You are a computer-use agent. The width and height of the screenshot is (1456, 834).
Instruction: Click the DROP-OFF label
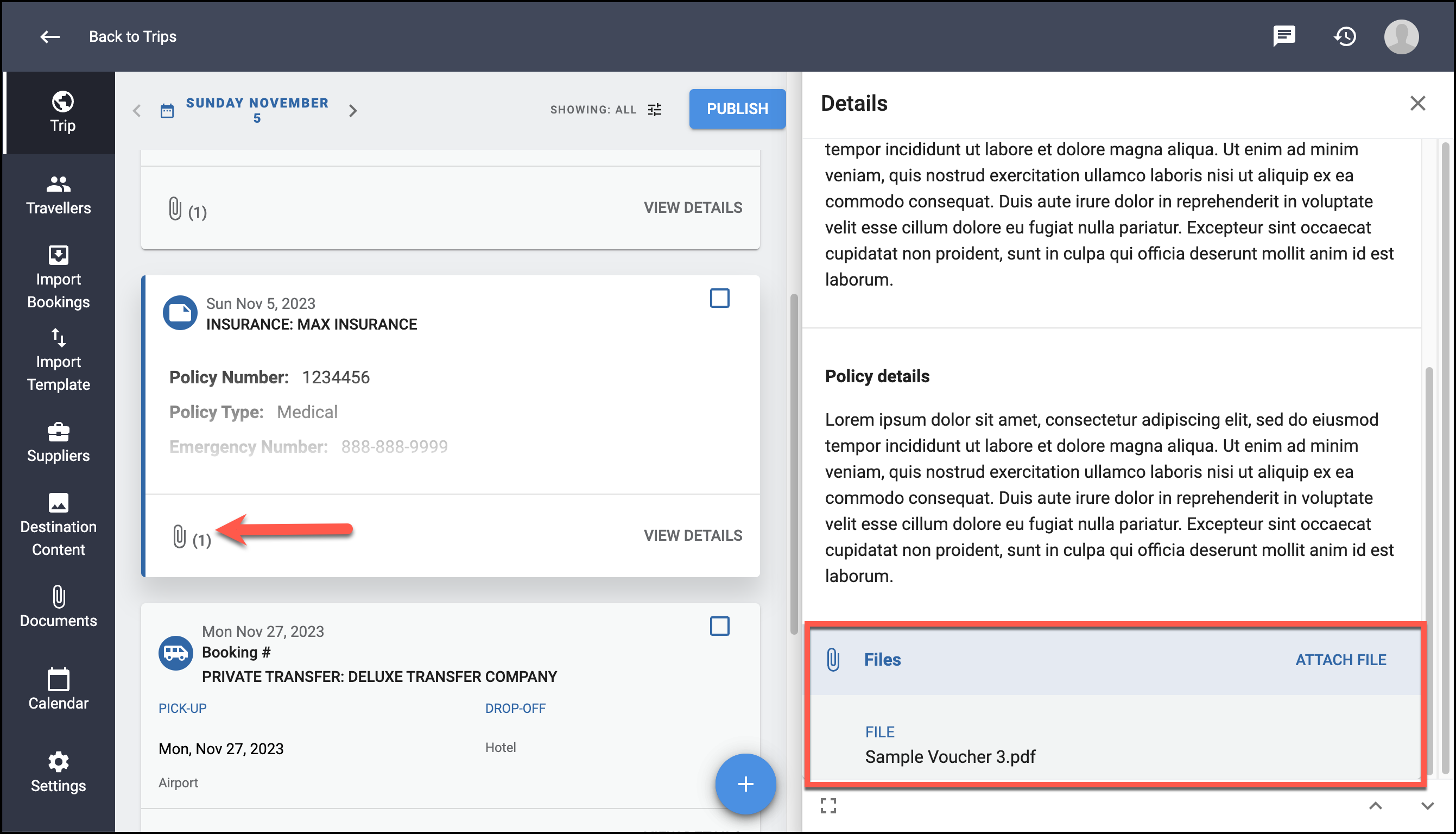point(515,709)
